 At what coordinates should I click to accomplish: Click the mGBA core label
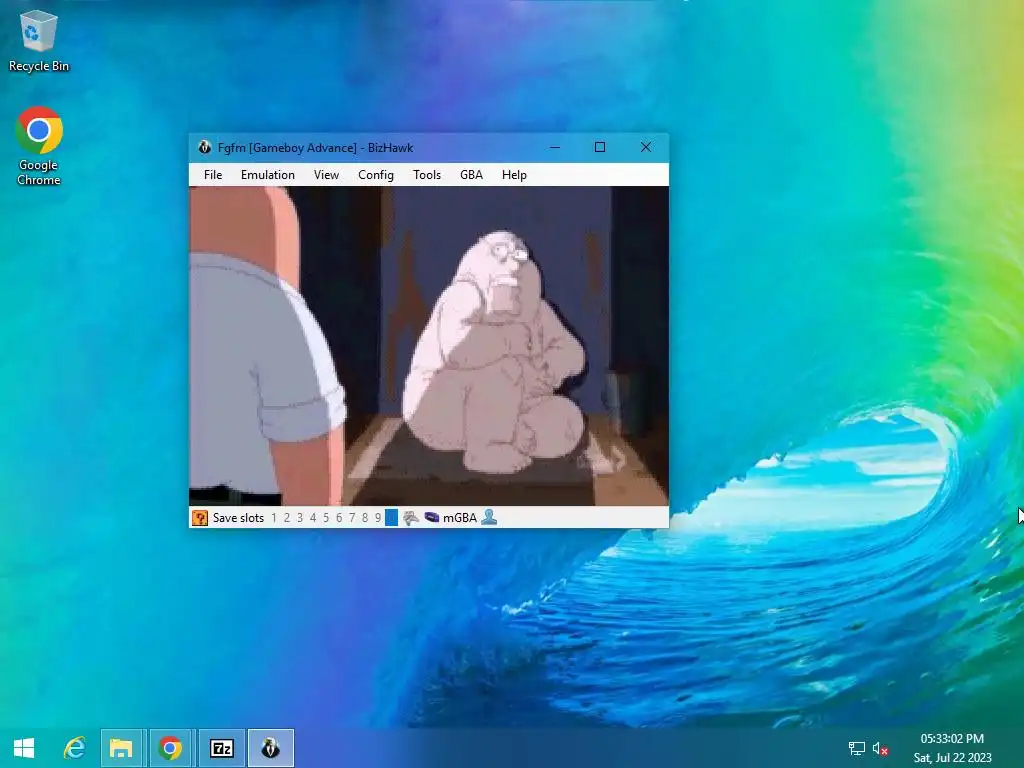pos(460,518)
